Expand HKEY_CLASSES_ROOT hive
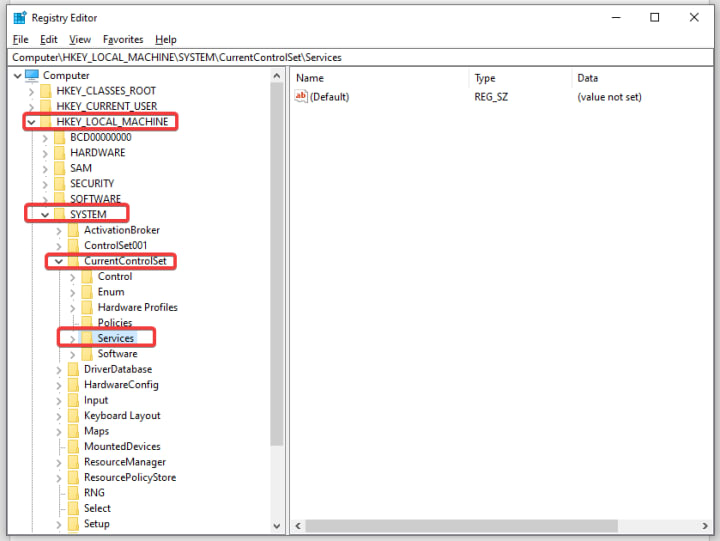The width and height of the screenshot is (720, 541). point(31,91)
